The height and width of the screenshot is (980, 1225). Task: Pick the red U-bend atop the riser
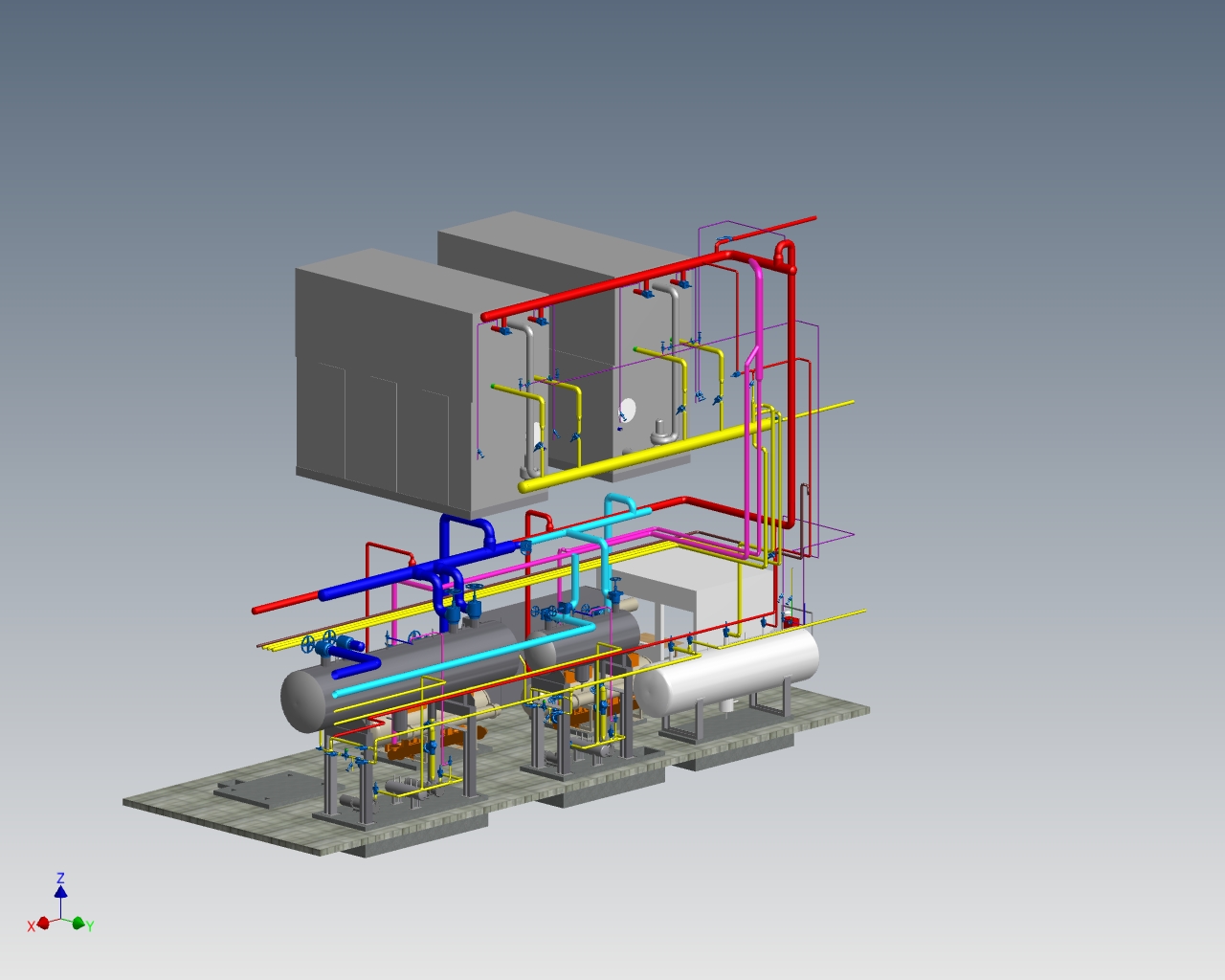tap(786, 252)
